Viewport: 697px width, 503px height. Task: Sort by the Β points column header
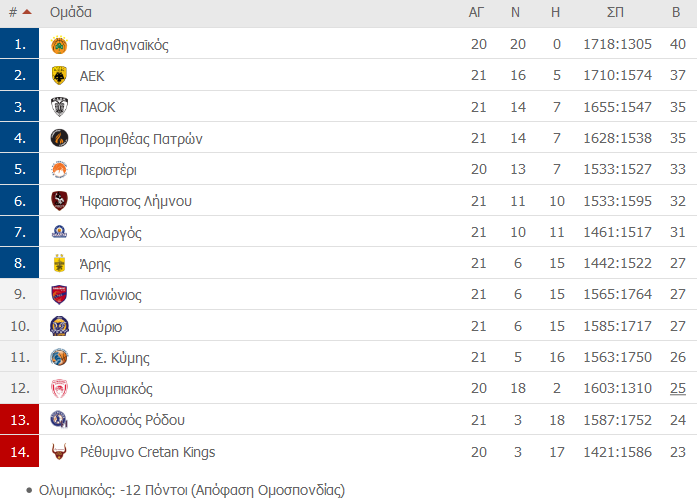(x=676, y=12)
